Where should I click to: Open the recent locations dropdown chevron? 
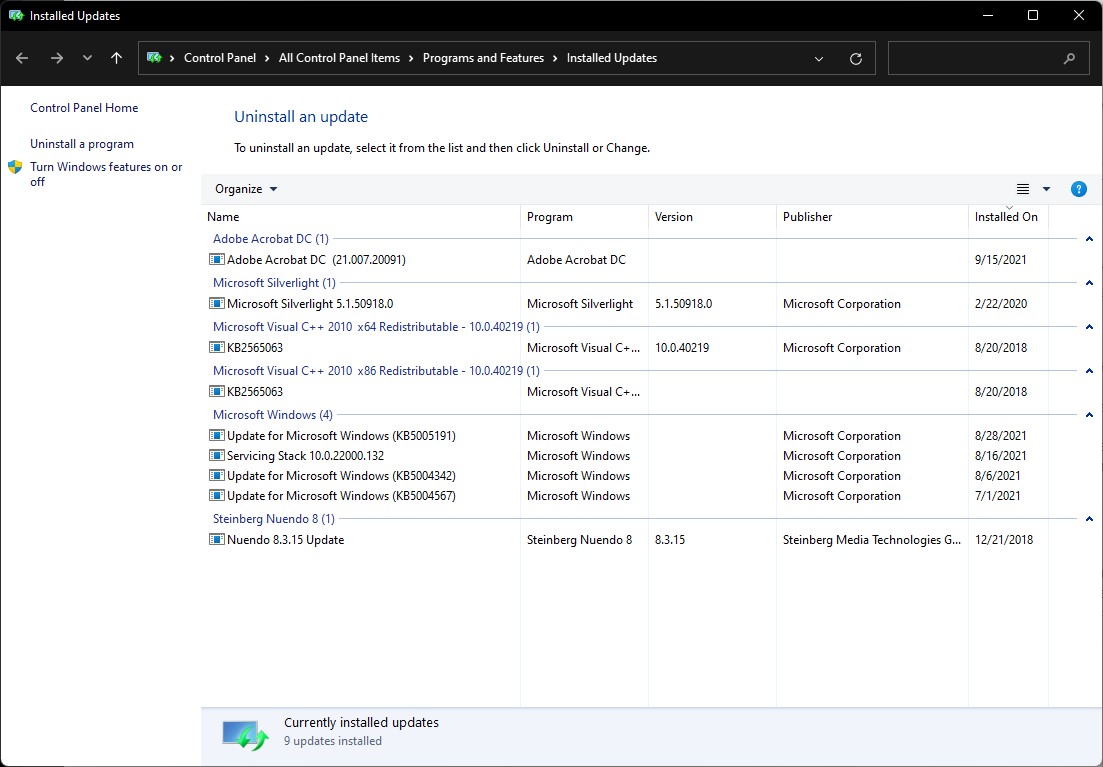point(87,58)
